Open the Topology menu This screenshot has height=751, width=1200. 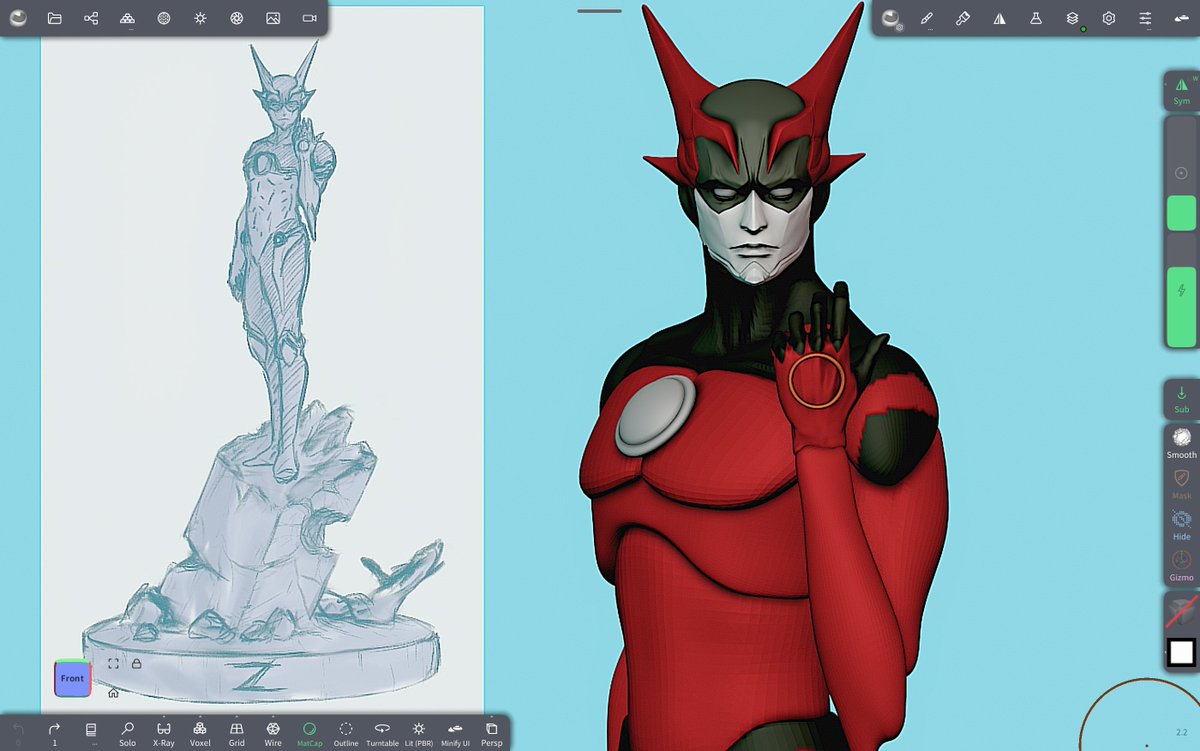127,18
